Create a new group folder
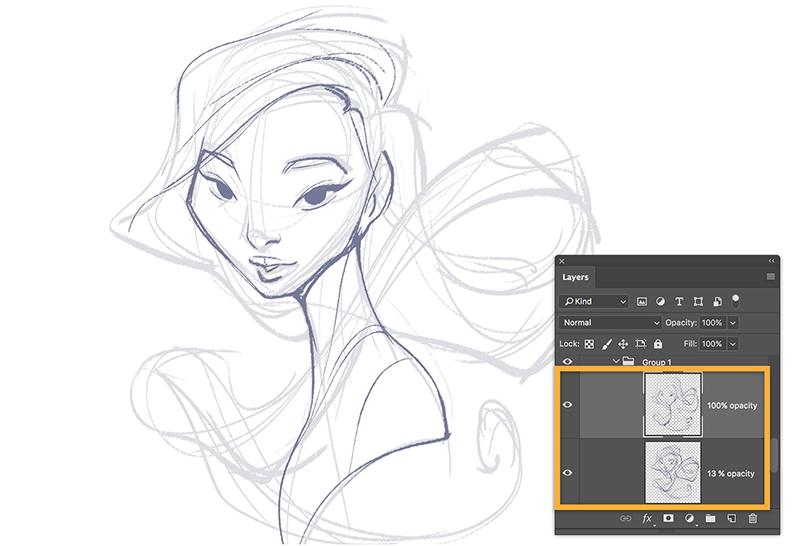 pos(710,519)
